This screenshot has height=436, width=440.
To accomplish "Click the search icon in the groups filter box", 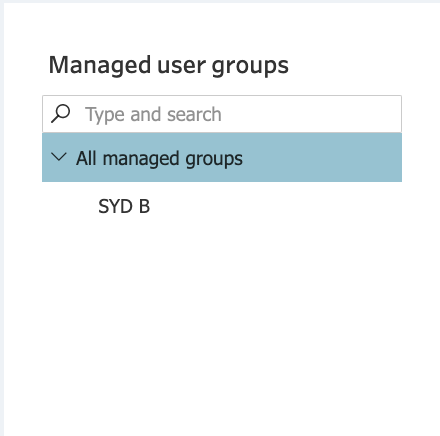I will pos(61,114).
